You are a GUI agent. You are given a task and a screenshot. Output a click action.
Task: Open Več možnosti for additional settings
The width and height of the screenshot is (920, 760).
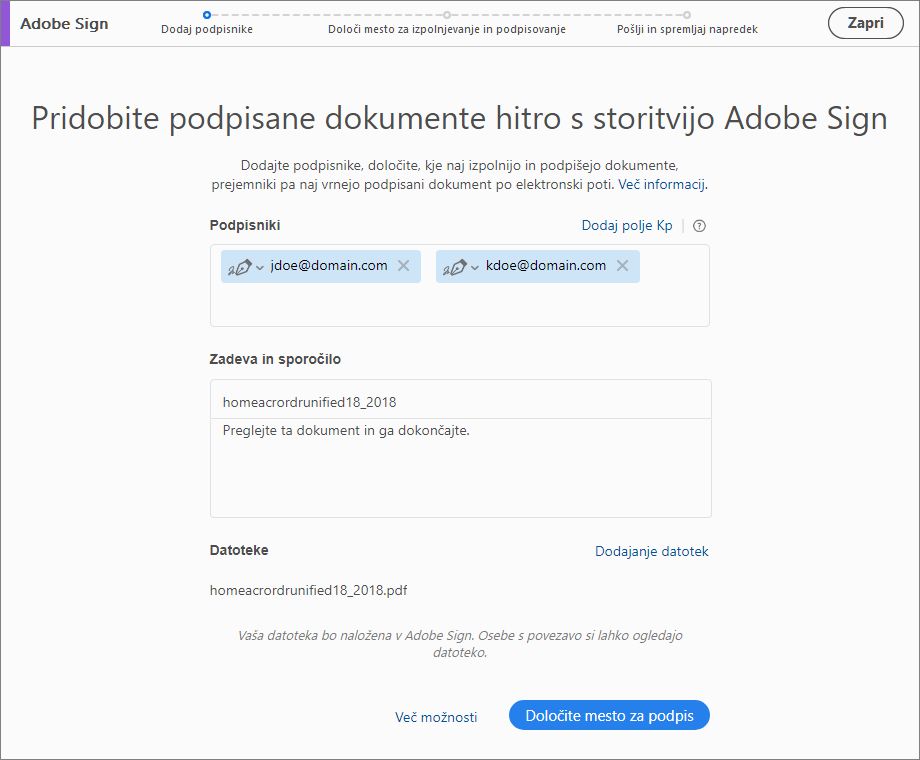pyautogui.click(x=437, y=717)
